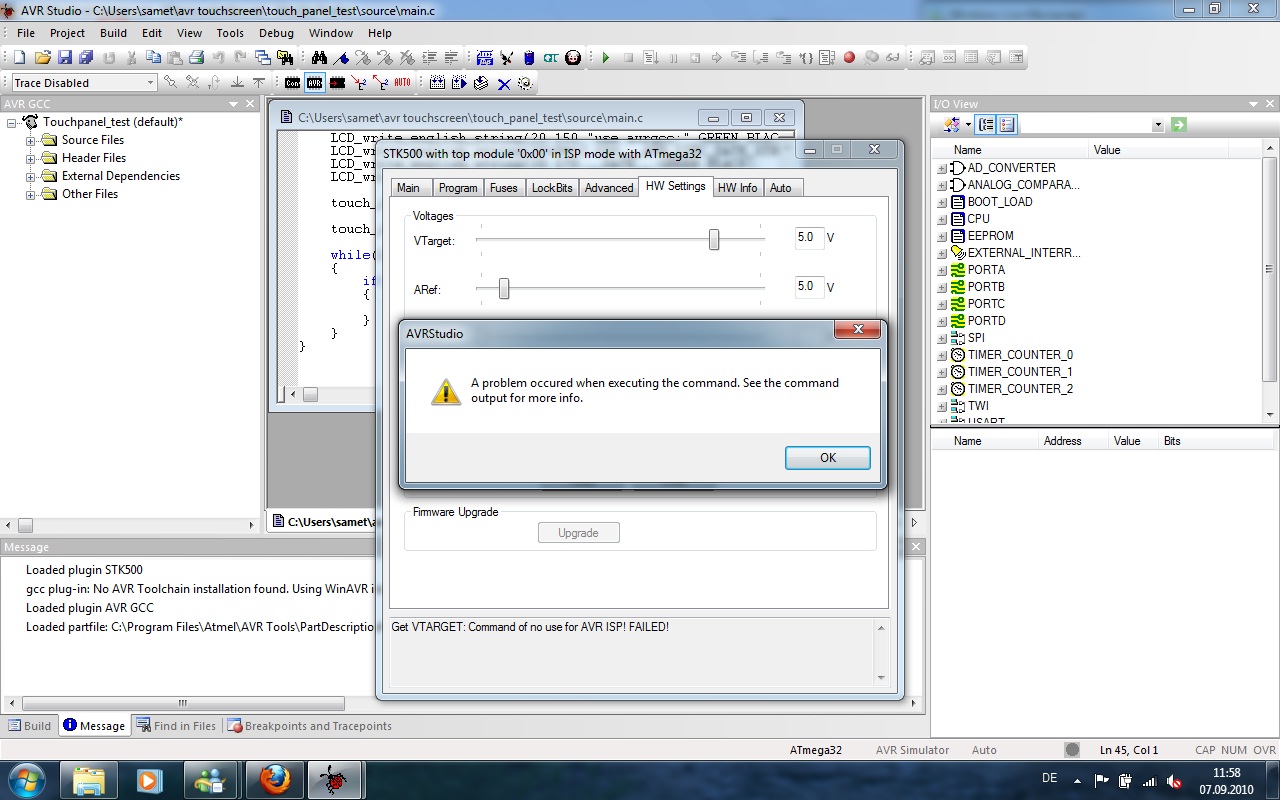The height and width of the screenshot is (800, 1280).
Task: Click the VTarget 5.0 value field
Action: tap(809, 238)
